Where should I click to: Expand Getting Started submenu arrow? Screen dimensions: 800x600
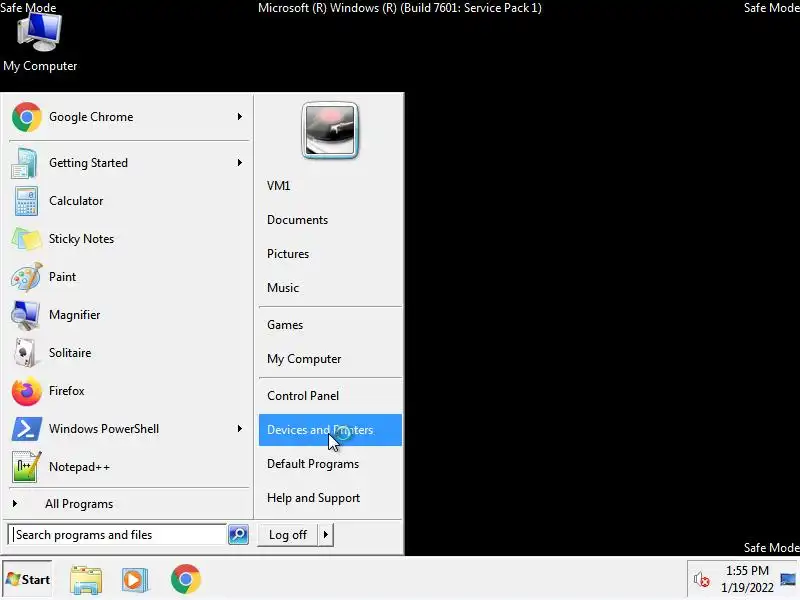(x=239, y=163)
